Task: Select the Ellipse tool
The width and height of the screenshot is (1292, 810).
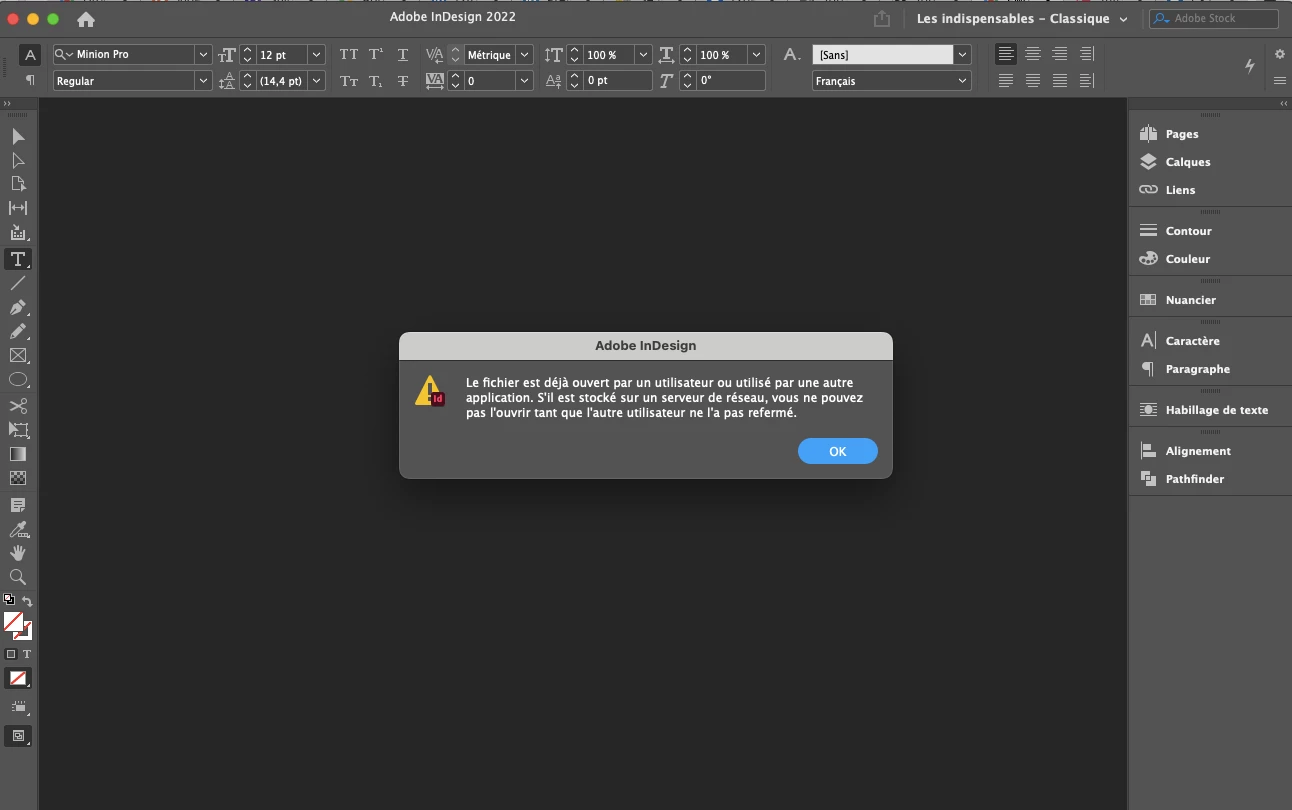Action: click(x=18, y=380)
